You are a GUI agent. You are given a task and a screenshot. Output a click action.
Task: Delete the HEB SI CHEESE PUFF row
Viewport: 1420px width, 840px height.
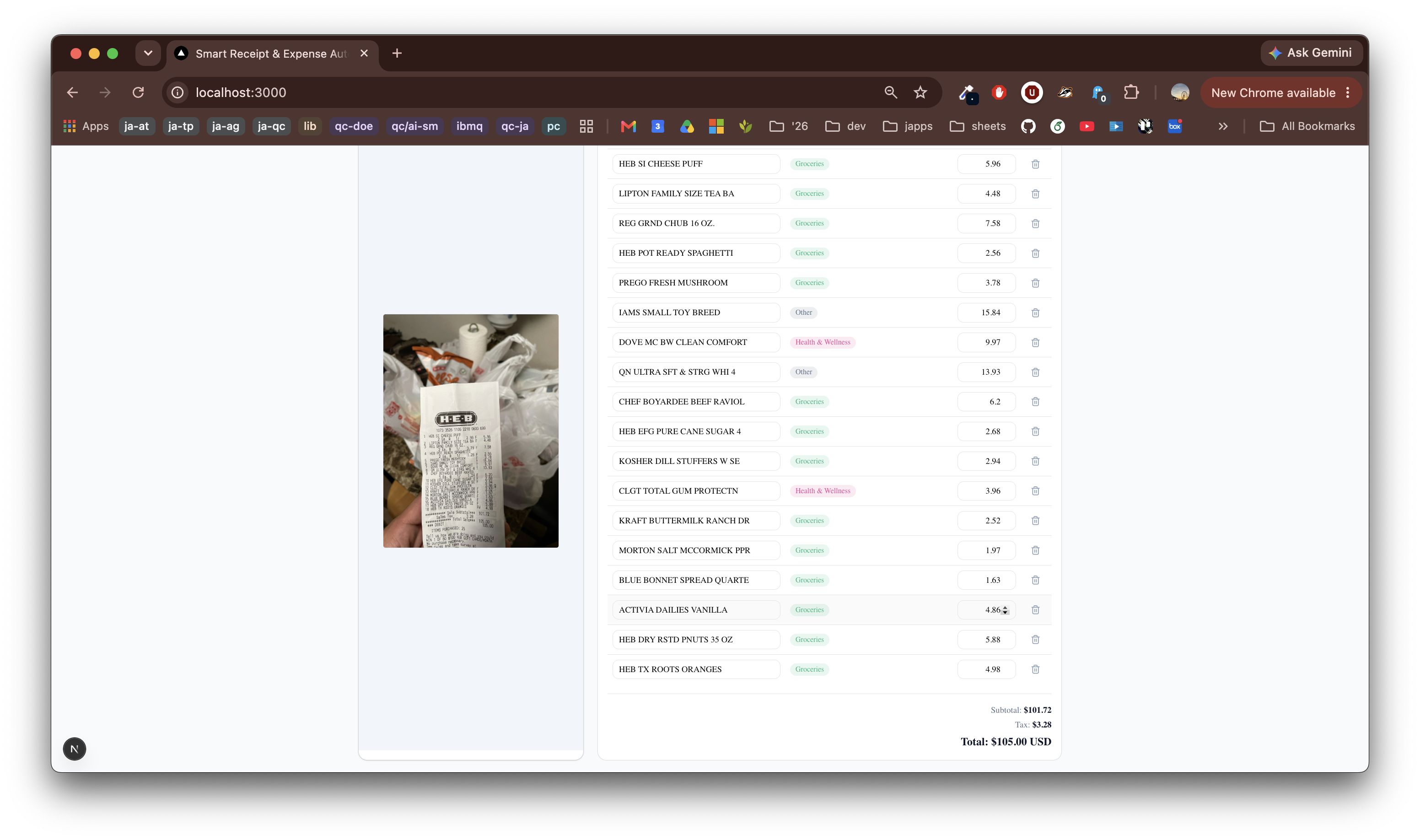pyautogui.click(x=1035, y=164)
